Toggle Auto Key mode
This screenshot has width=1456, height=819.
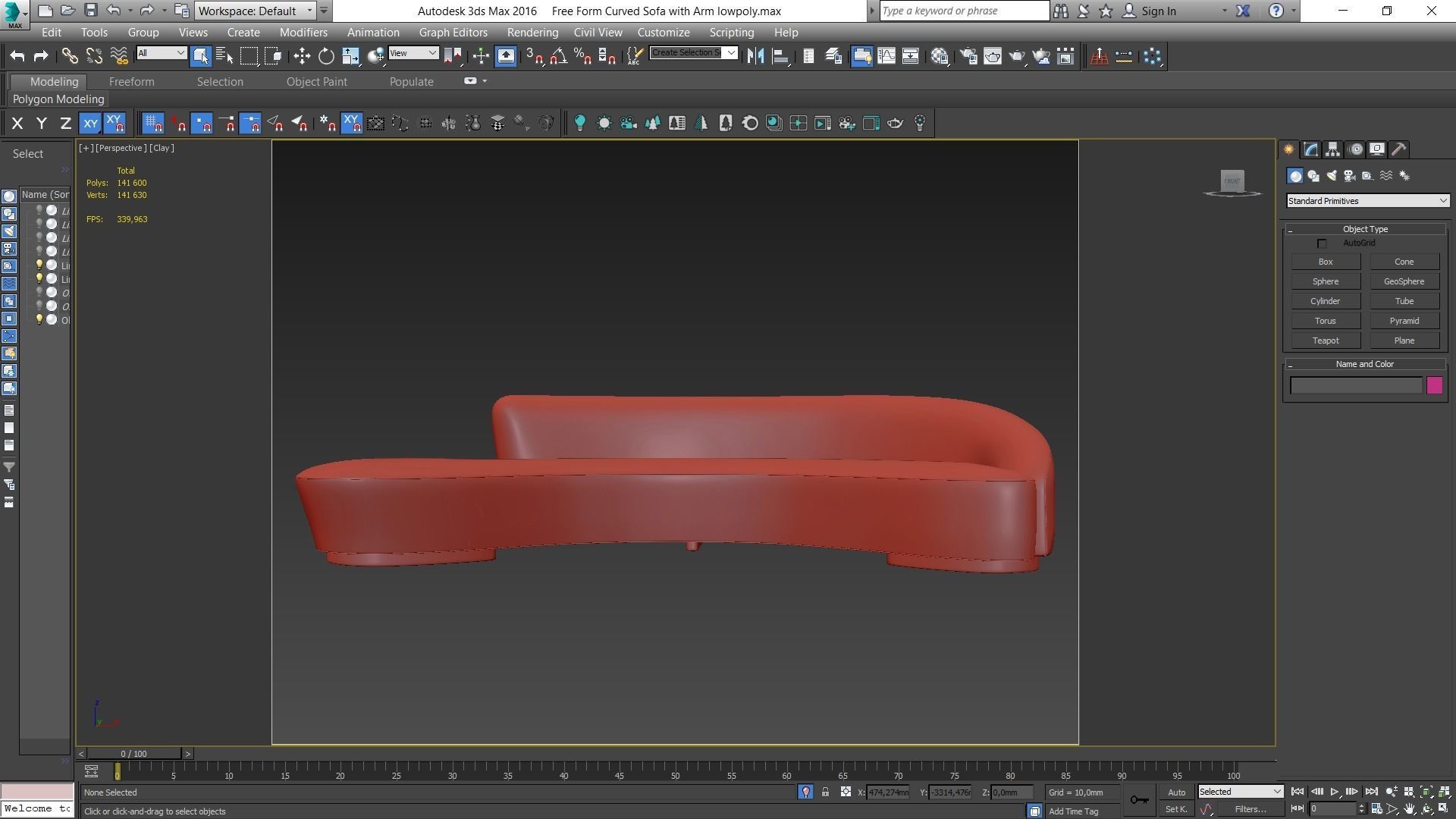pyautogui.click(x=1176, y=792)
